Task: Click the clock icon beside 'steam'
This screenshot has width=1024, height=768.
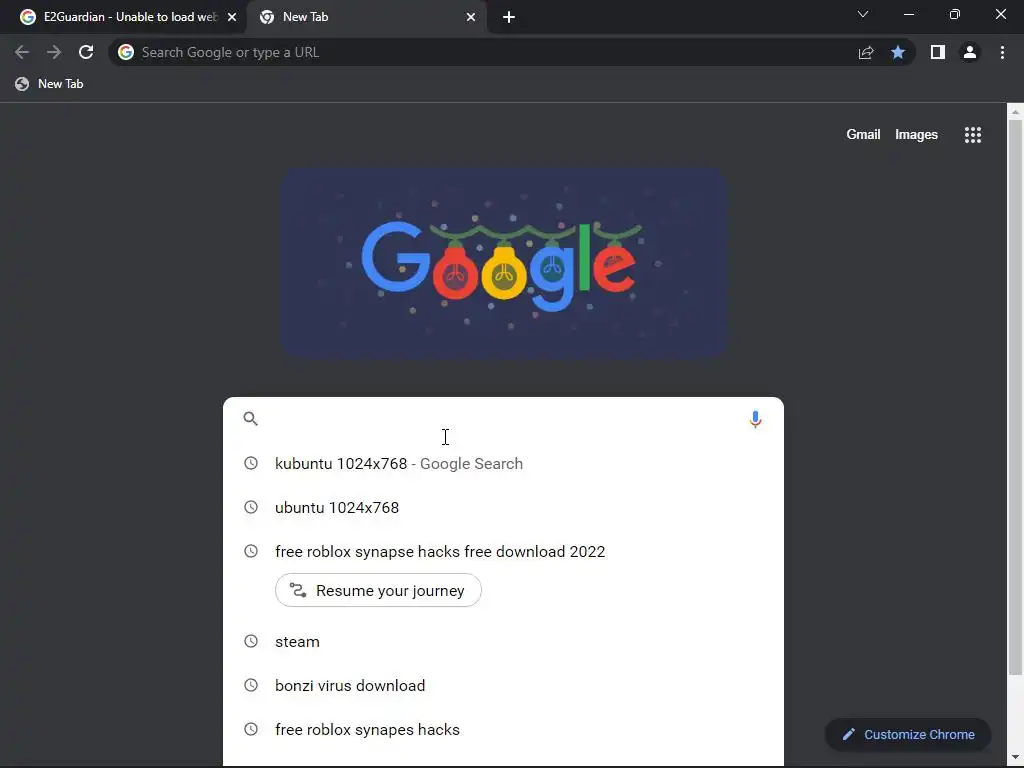Action: [x=251, y=641]
